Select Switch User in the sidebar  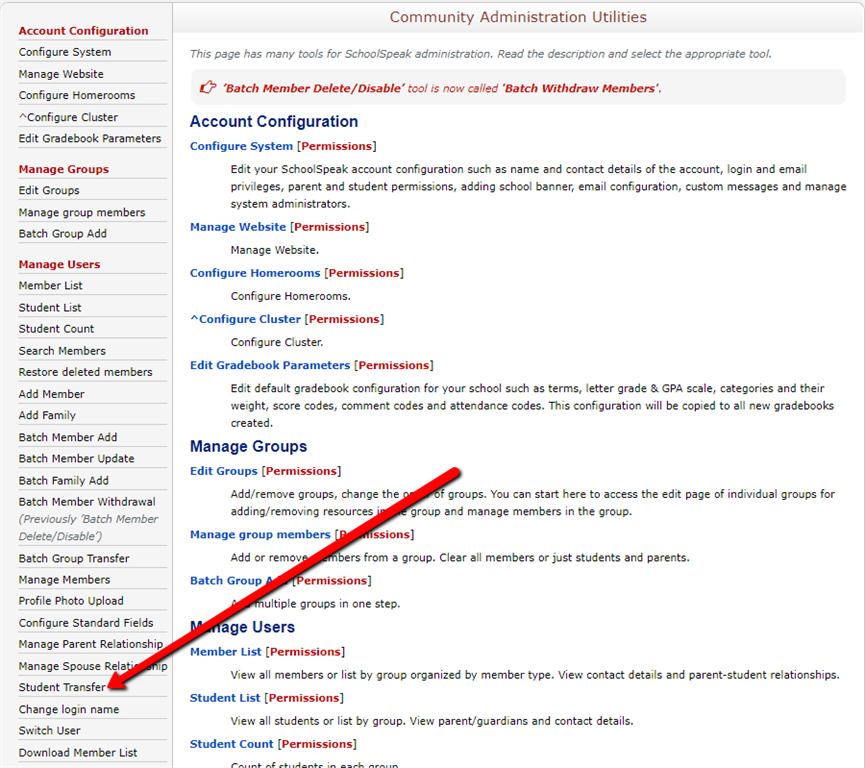pos(49,730)
